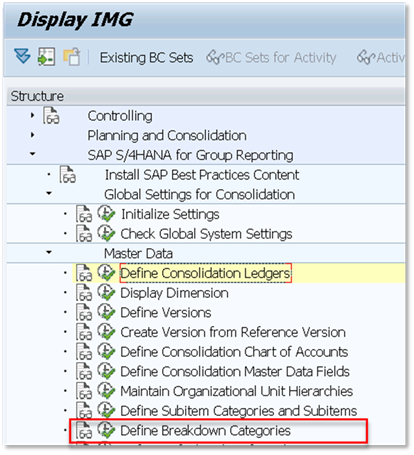Select Initialize Settings text
Image resolution: width=414 pixels, height=455 pixels.
(x=170, y=214)
